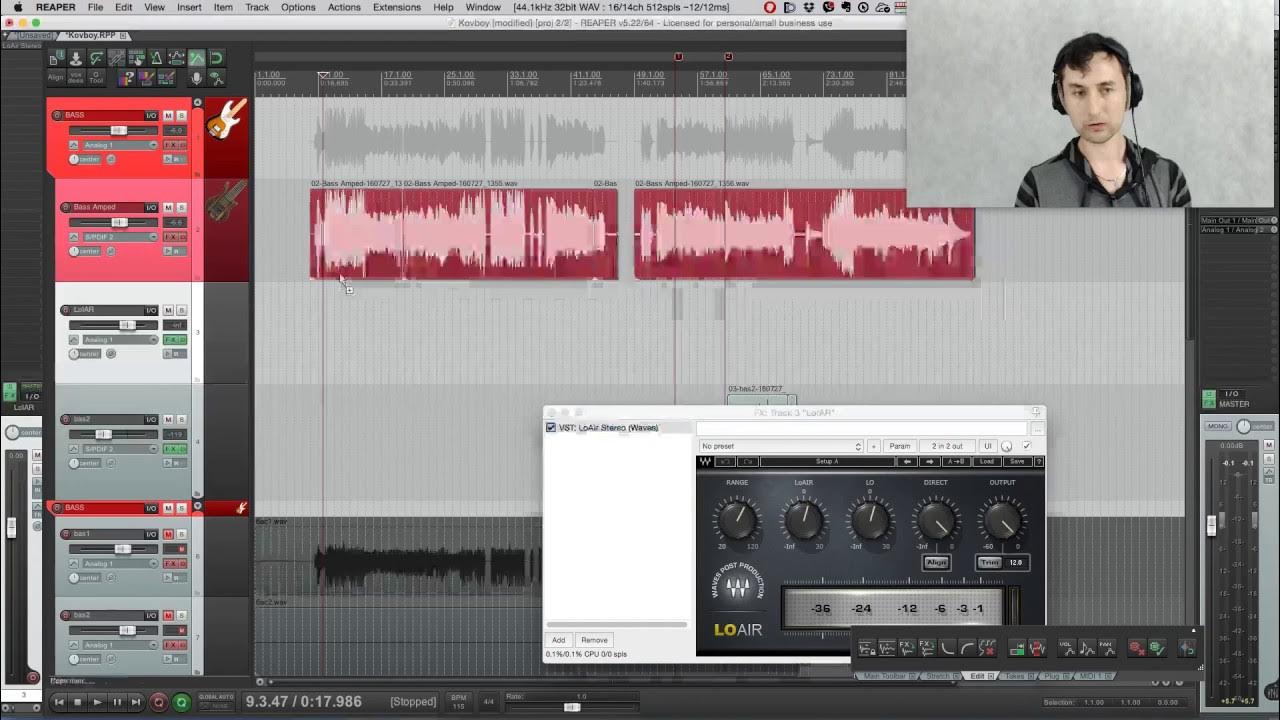Open envelope arrow button on Bass Amped track
The image size is (1280, 720).
coord(74,237)
